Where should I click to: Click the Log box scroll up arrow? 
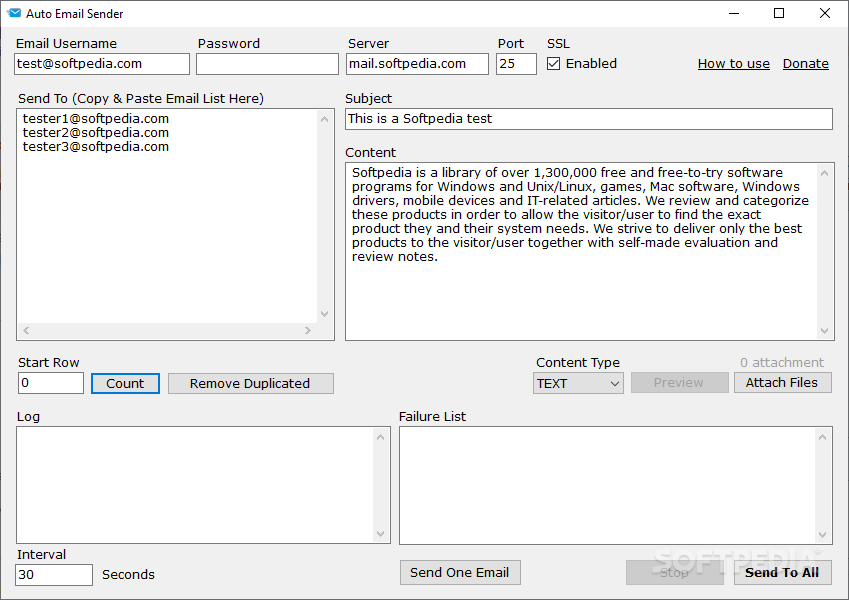tap(380, 437)
